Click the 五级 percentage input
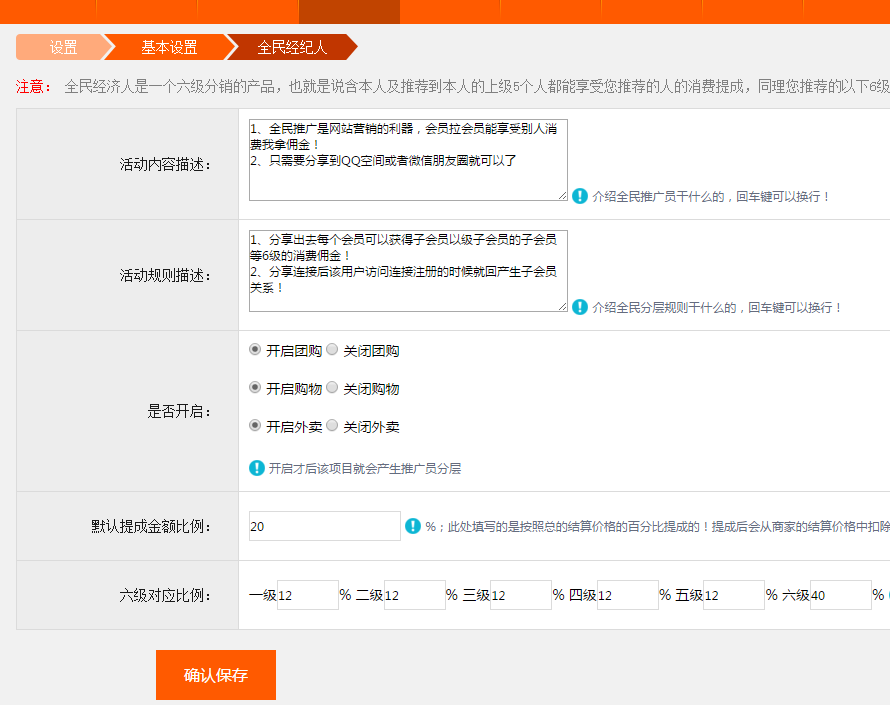The image size is (890, 705). 734,595
